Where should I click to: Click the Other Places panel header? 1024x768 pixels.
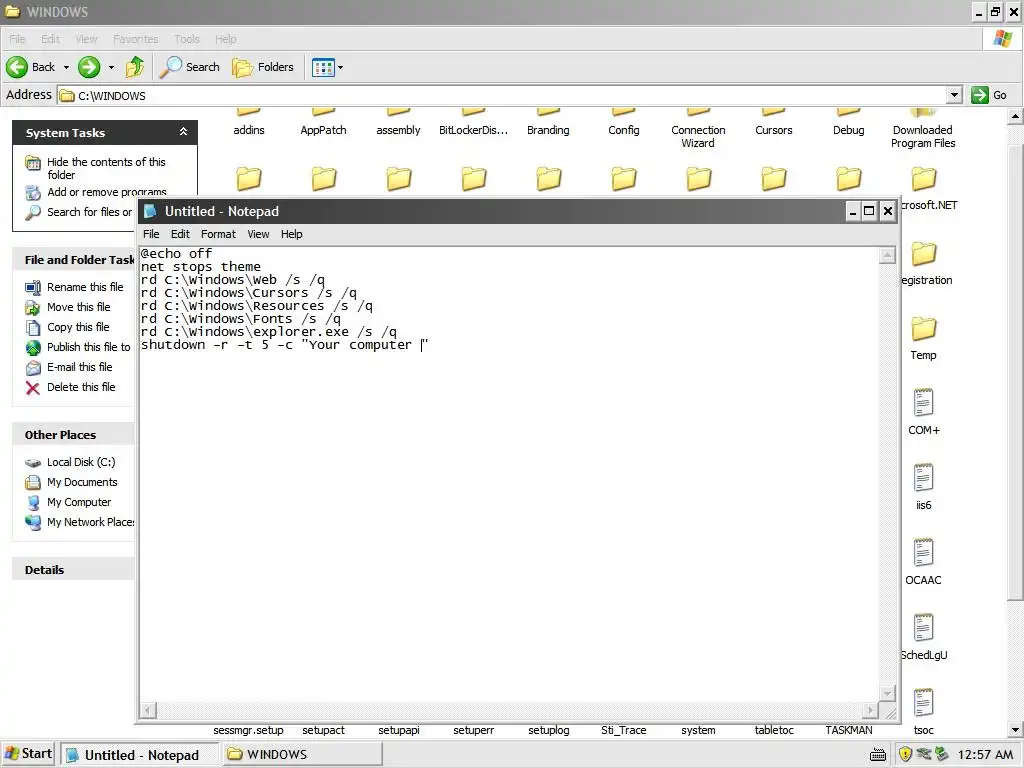click(x=73, y=434)
